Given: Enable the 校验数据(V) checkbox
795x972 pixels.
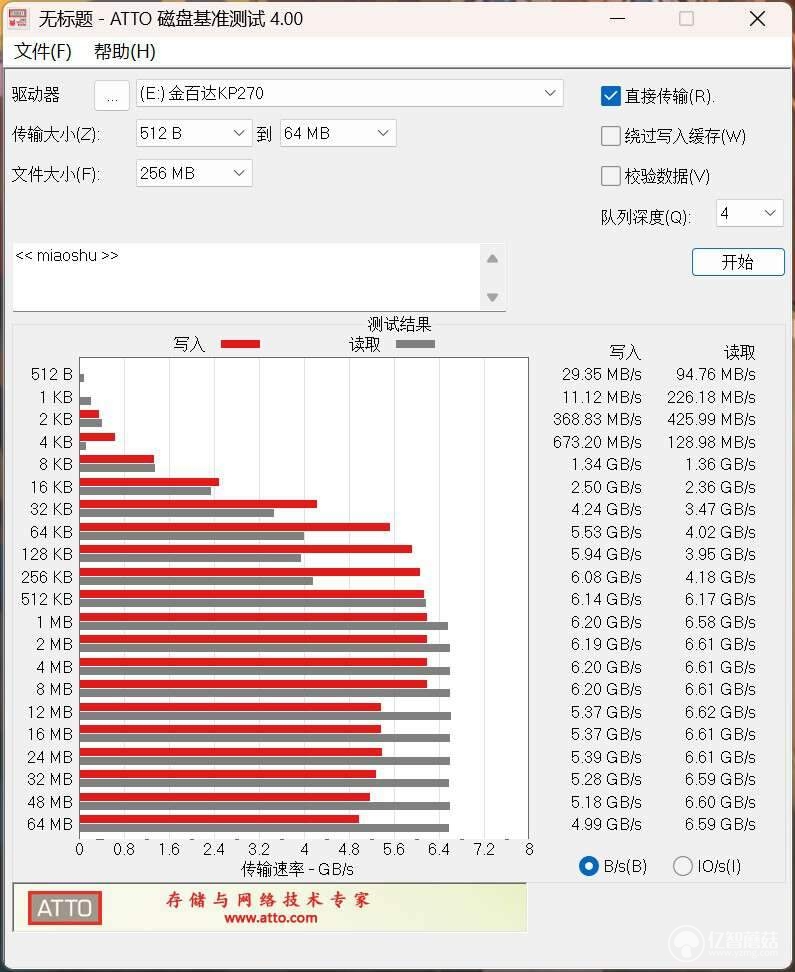Looking at the screenshot, I should [x=610, y=176].
